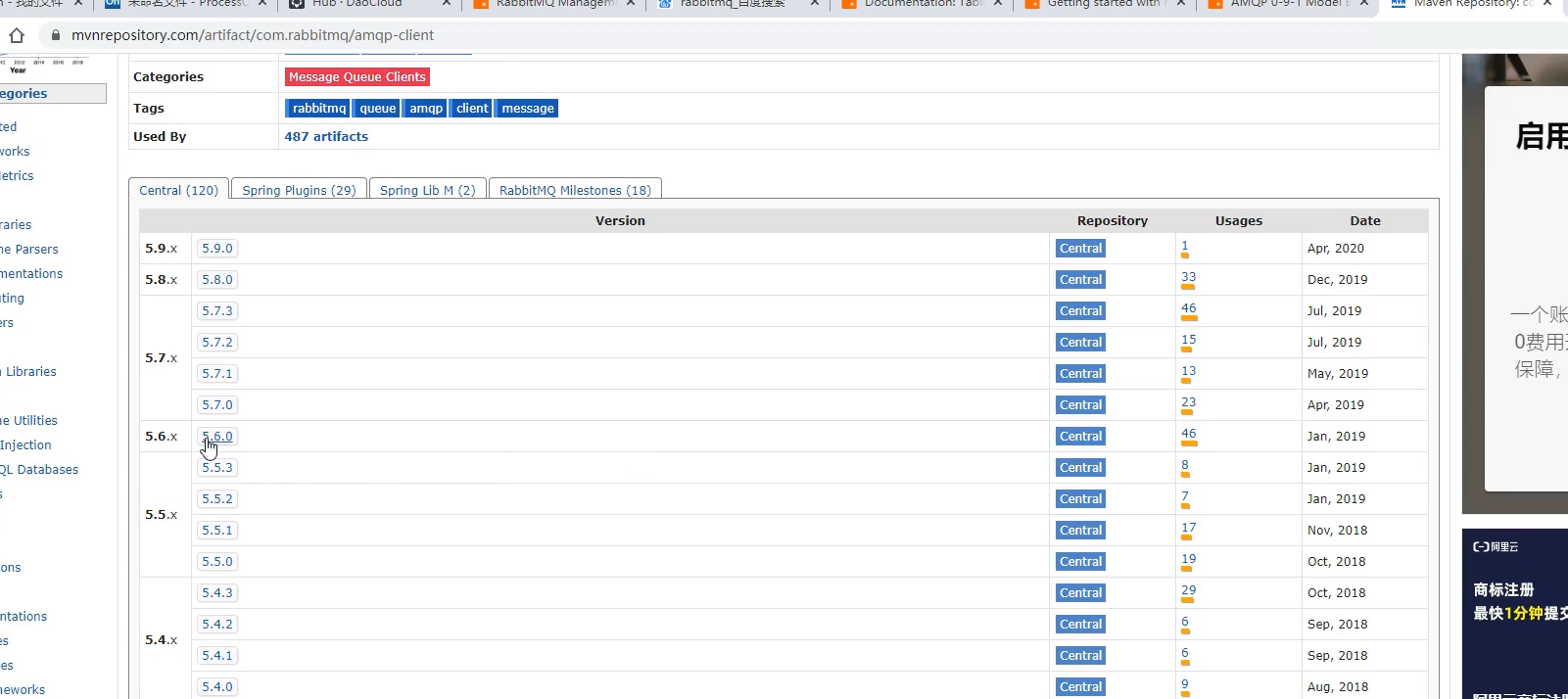Open the Message Queue Clients category
This screenshot has width=1568, height=699.
pos(356,77)
